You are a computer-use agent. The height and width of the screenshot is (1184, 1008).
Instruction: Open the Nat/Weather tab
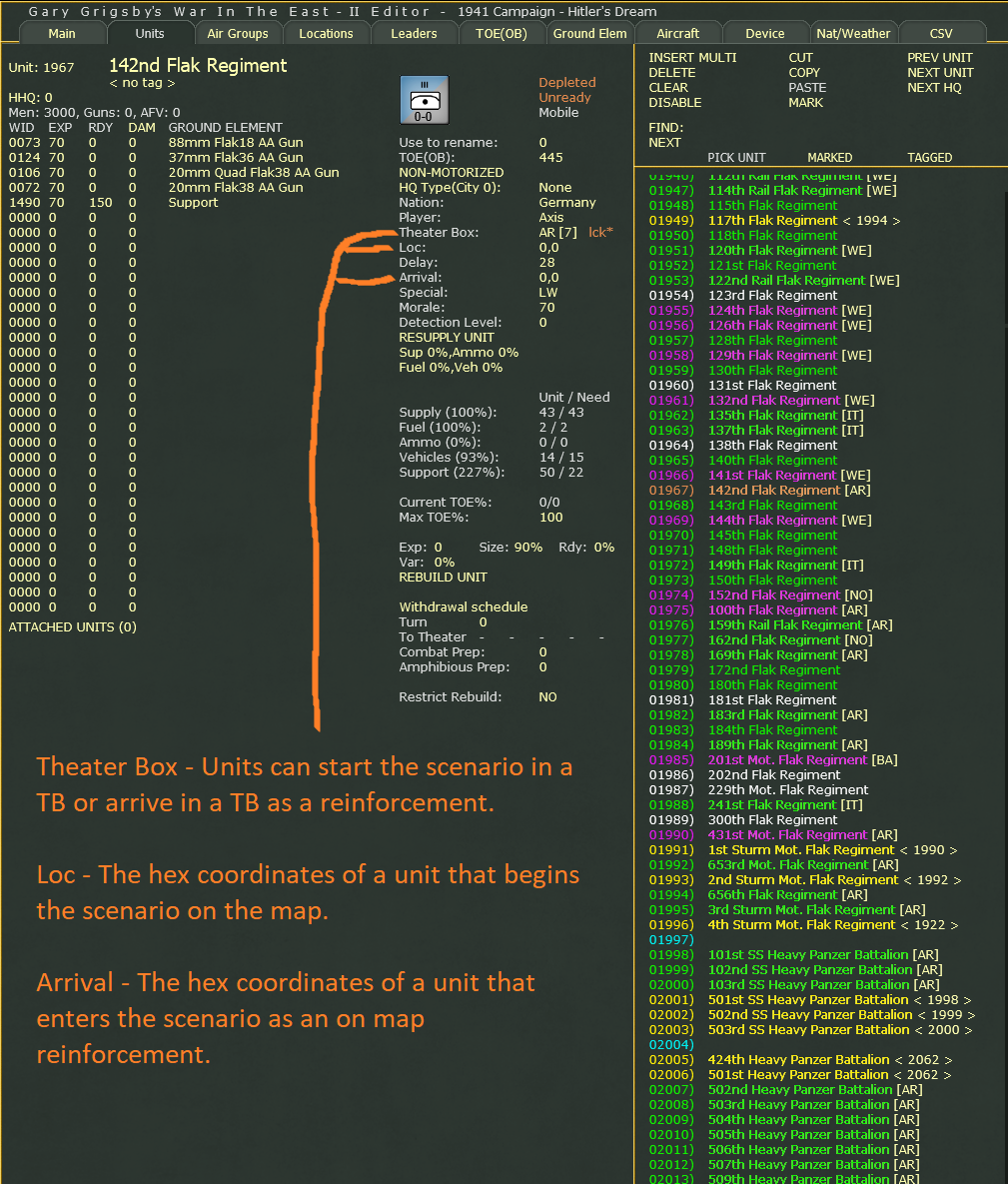click(853, 33)
